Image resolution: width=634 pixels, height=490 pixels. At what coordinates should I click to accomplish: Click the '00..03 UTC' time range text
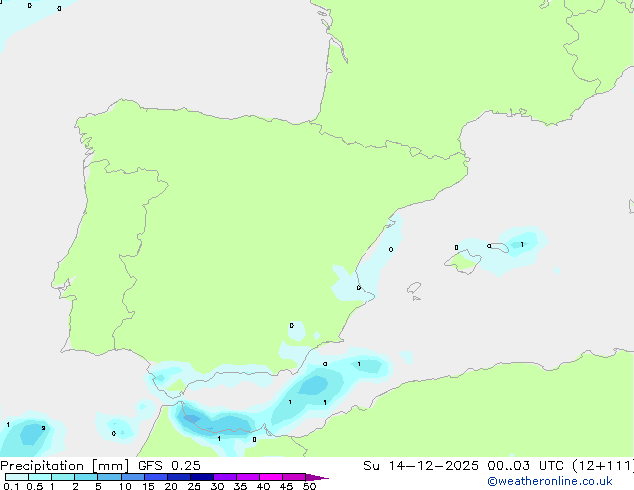(x=525, y=466)
